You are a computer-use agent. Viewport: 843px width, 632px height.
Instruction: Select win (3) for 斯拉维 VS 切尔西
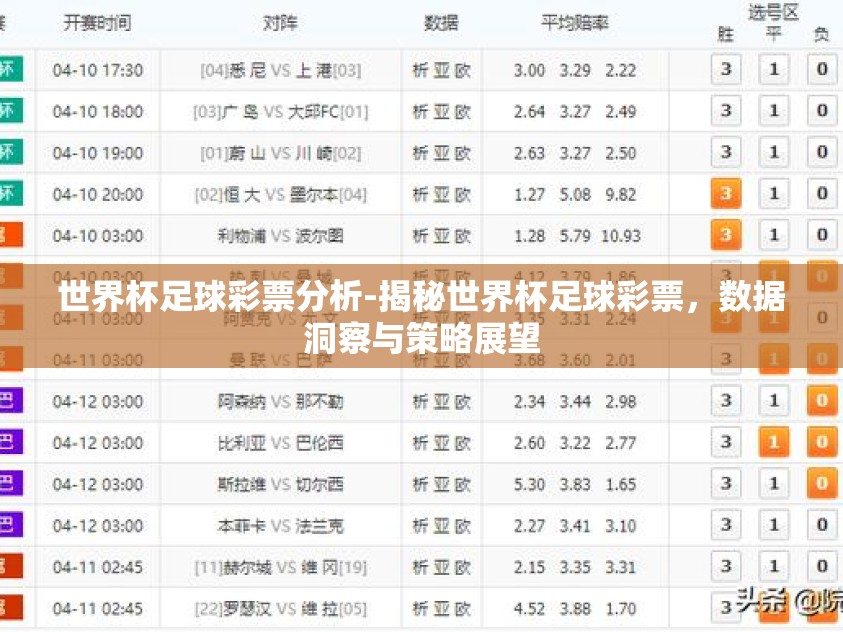click(726, 484)
